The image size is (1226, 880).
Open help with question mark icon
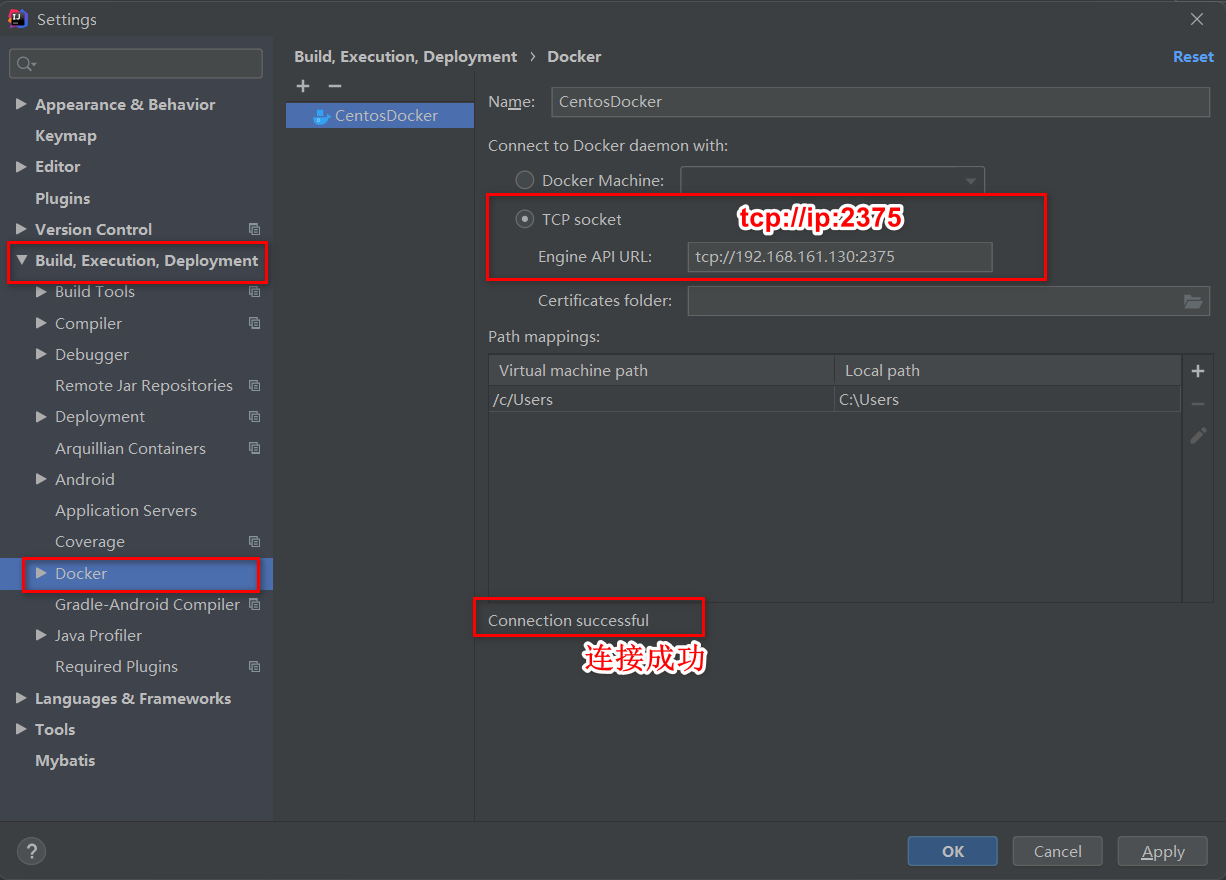click(32, 851)
